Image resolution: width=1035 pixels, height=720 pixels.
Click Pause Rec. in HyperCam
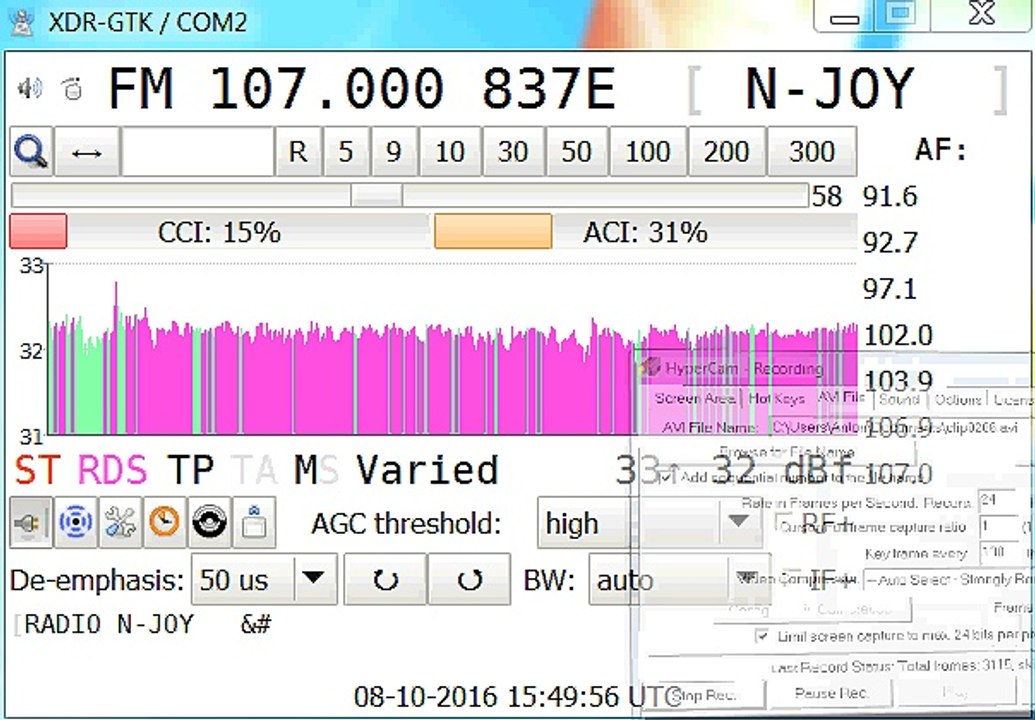(x=832, y=692)
